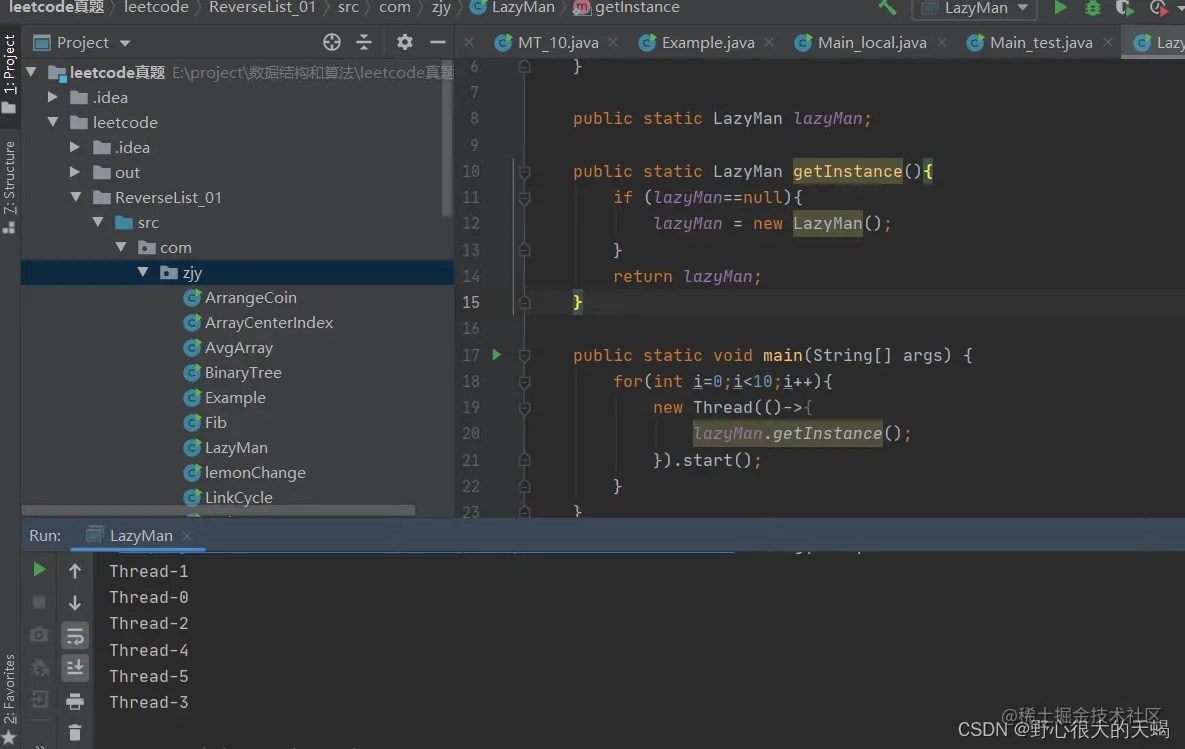Open the 2: Favorites side tool window
Screen dimensions: 1185x749
click(x=9, y=698)
